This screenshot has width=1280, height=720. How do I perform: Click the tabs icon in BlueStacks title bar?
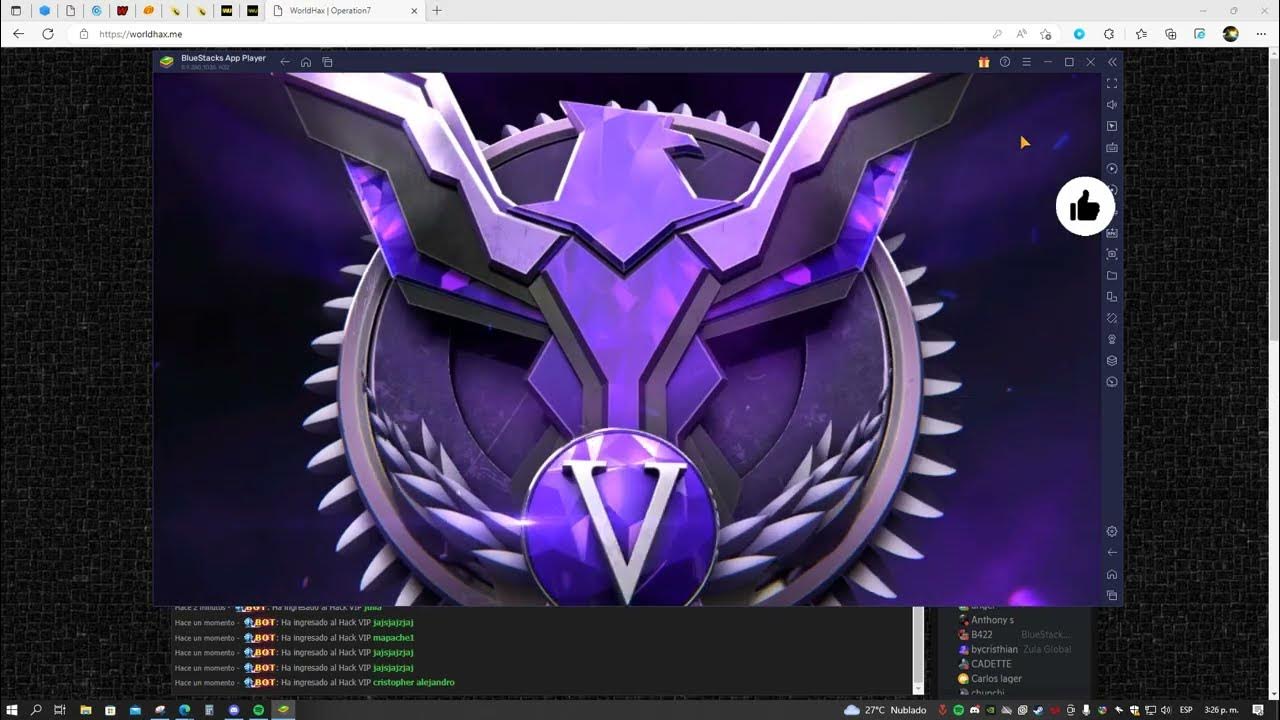[x=327, y=62]
